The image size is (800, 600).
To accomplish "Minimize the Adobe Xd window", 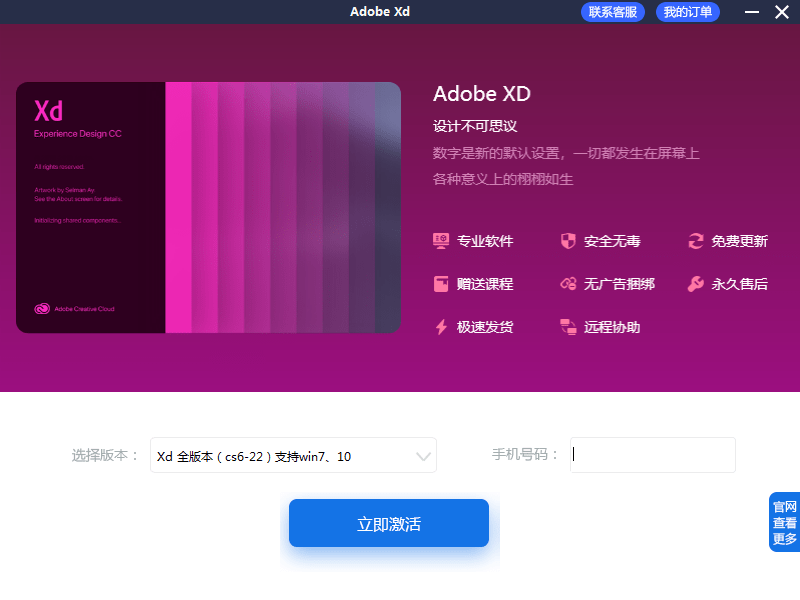I will pyautogui.click(x=752, y=12).
